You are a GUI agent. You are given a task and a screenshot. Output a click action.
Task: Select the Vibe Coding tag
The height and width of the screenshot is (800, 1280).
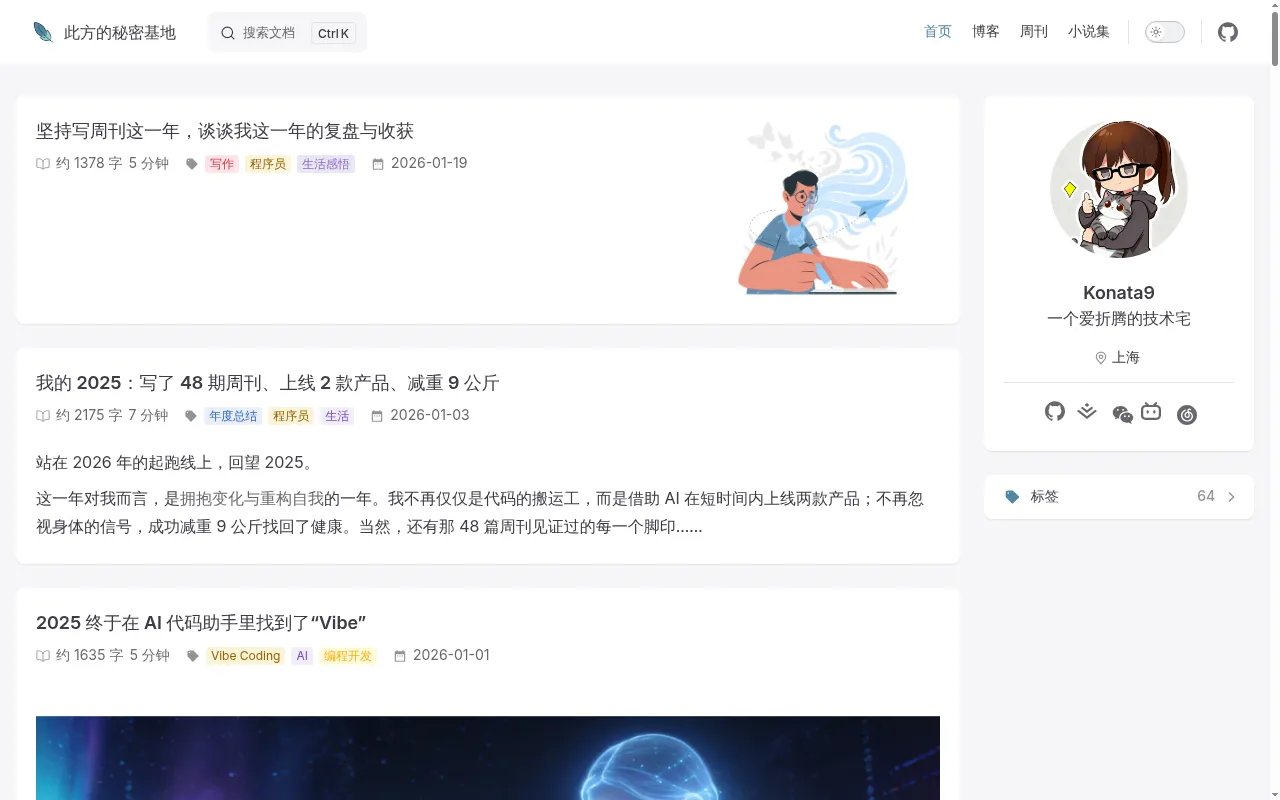tap(245, 656)
